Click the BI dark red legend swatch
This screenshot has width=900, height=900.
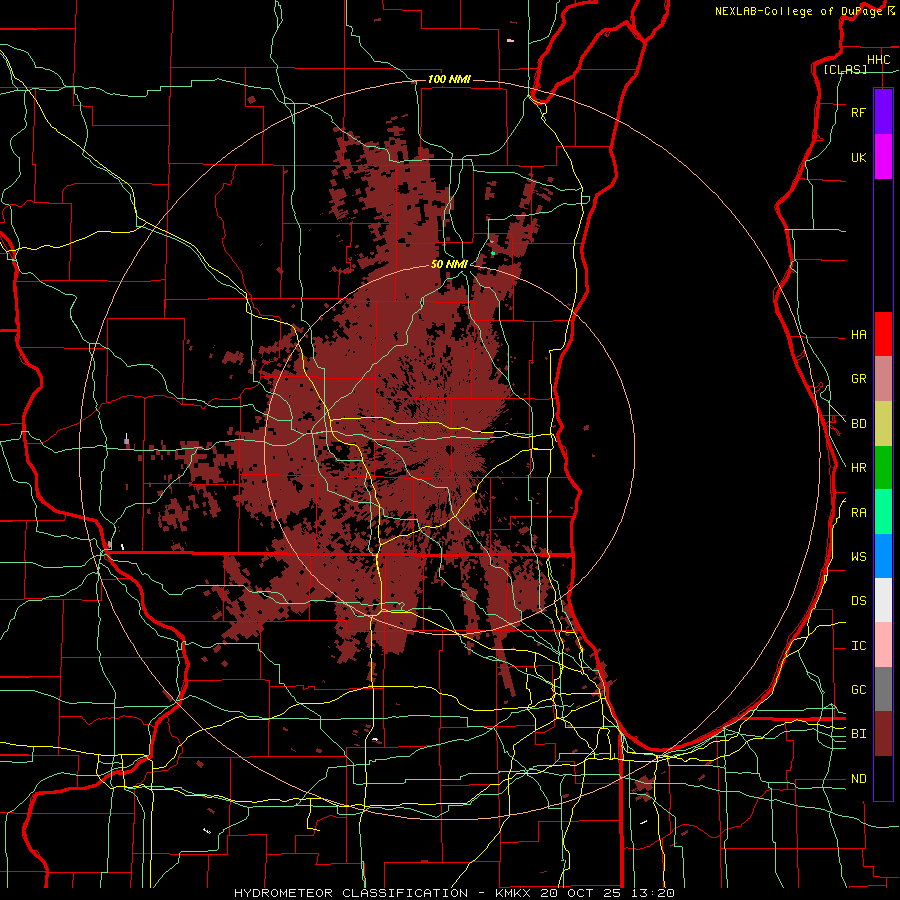[883, 734]
